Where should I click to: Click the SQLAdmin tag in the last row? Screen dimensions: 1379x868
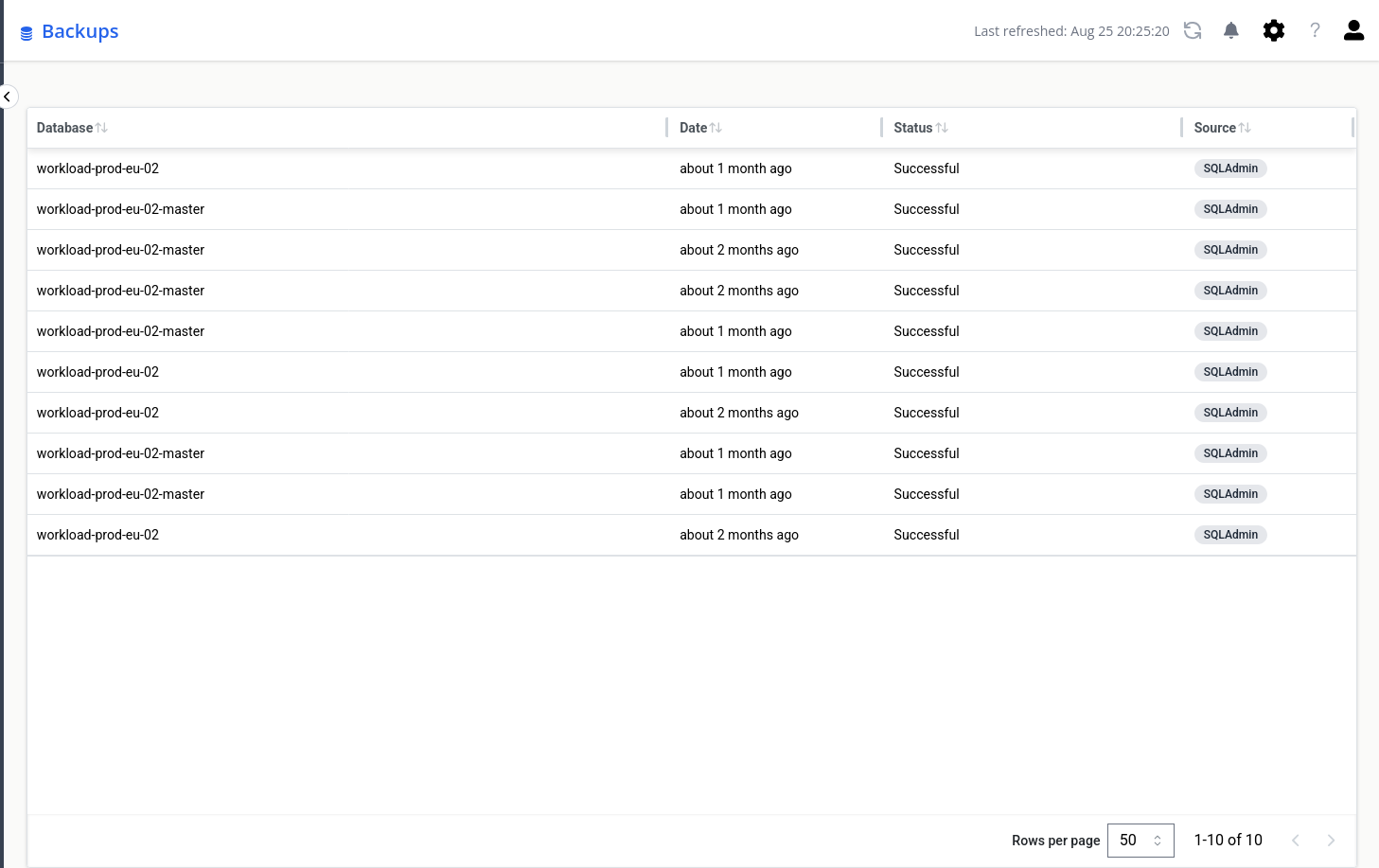click(1229, 535)
